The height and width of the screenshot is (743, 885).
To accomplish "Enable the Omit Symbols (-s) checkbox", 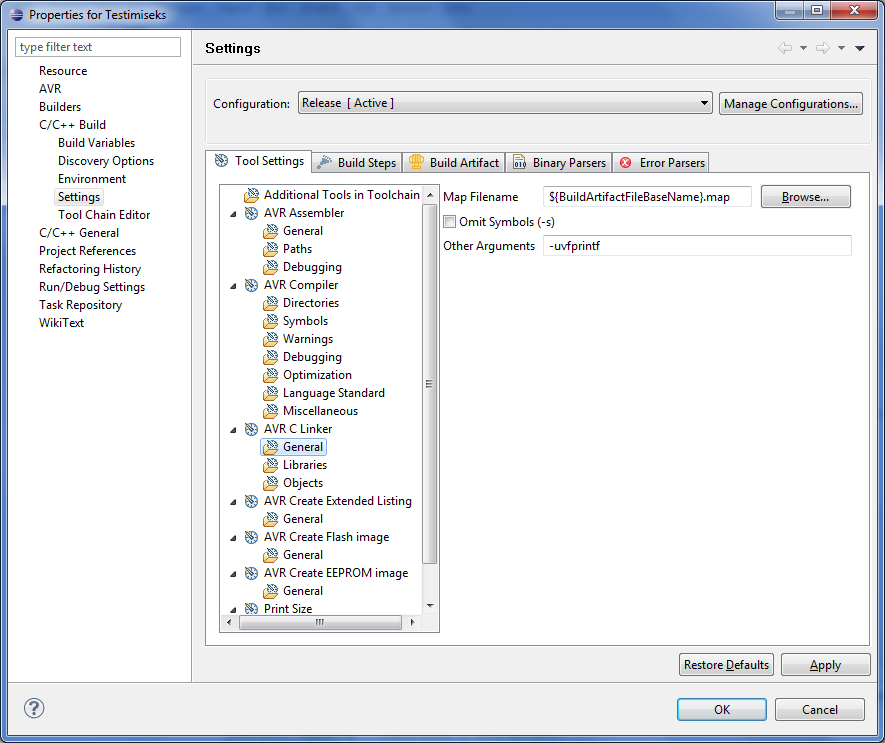I will 450,222.
